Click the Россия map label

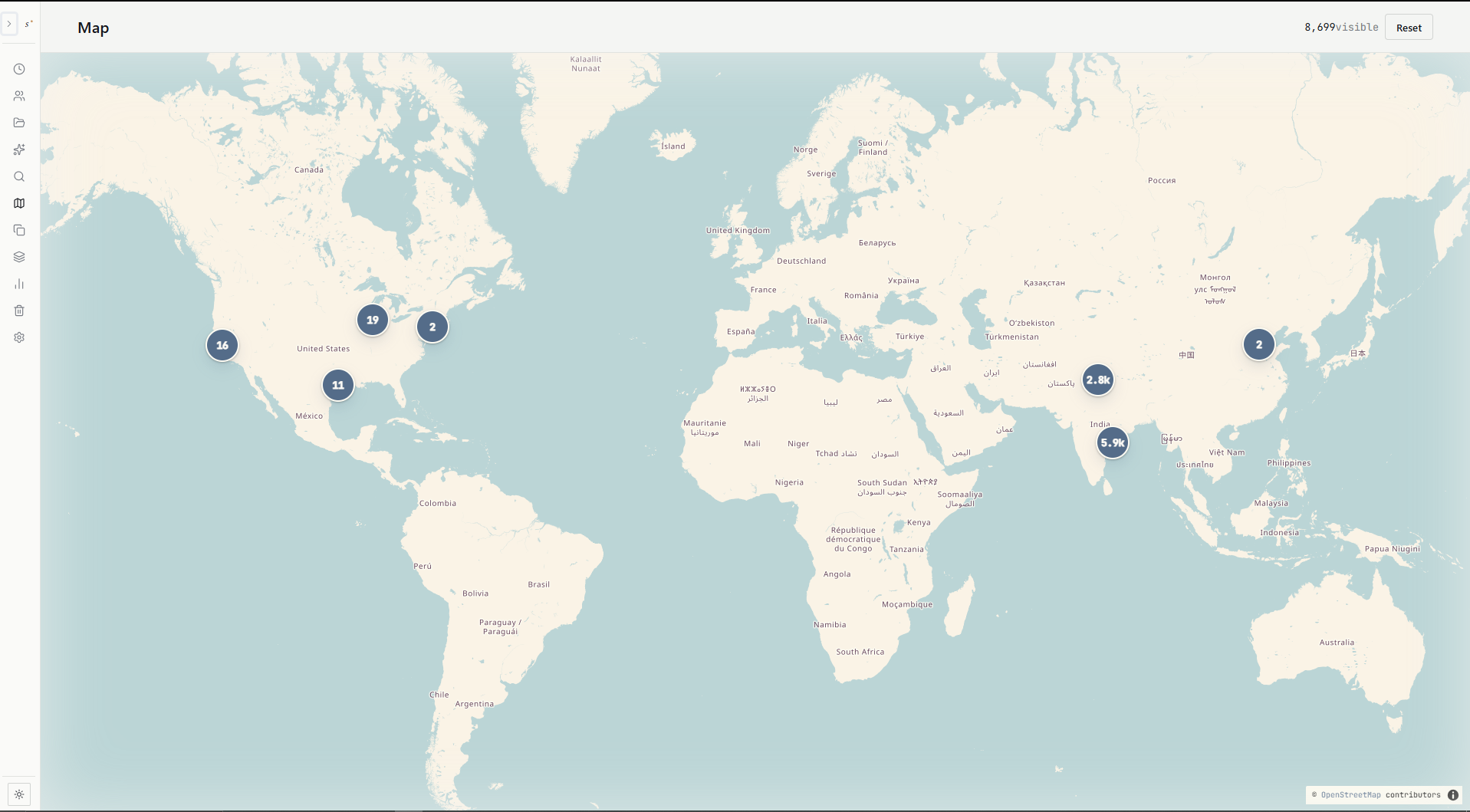coord(1162,180)
